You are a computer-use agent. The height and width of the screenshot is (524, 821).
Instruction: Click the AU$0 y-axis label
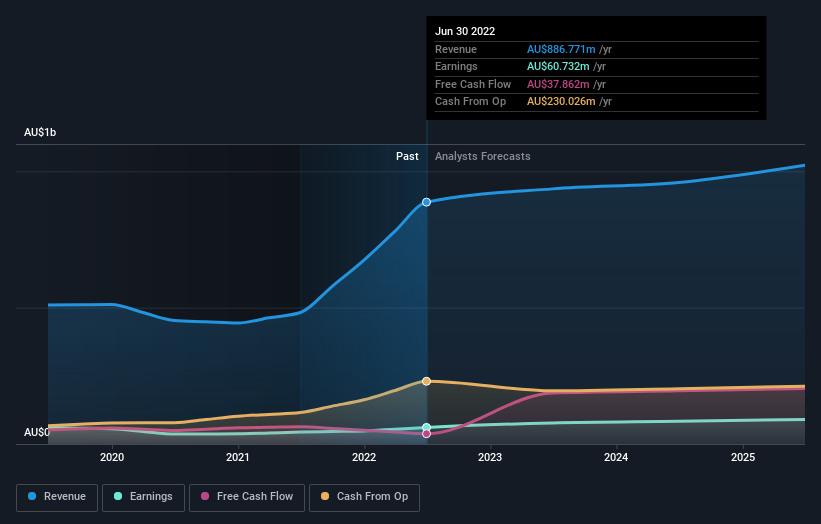click(x=36, y=432)
